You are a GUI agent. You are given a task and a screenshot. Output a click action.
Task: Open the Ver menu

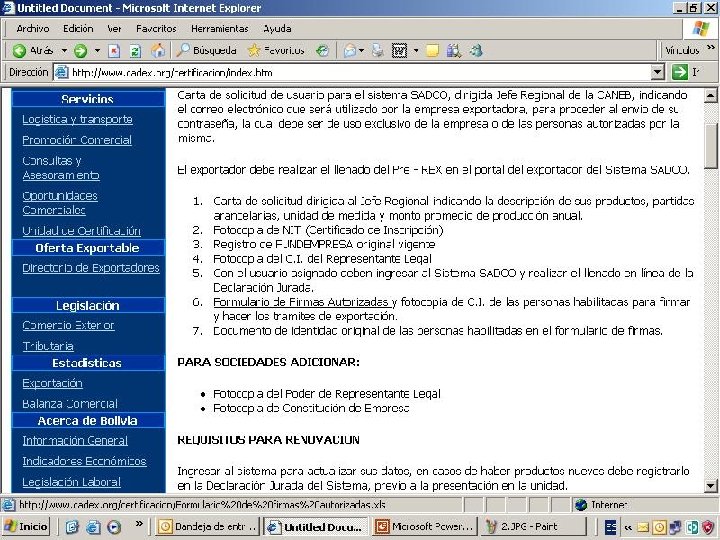coord(114,28)
